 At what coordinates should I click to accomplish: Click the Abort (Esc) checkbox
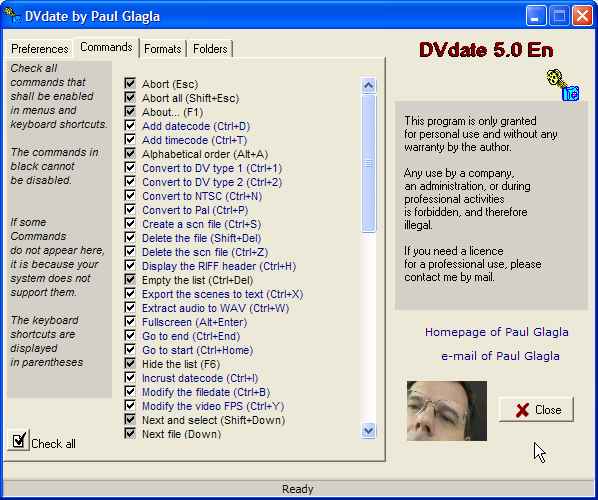130,83
